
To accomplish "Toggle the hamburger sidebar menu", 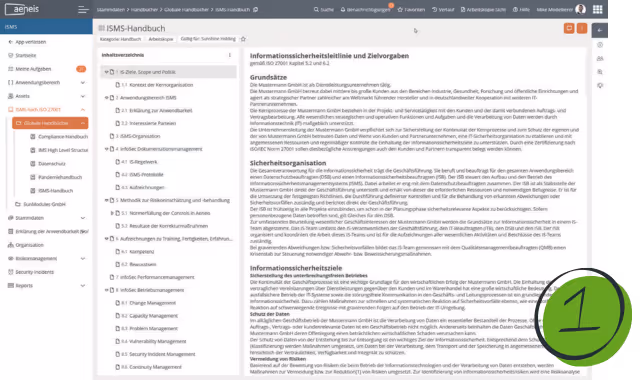I will click(83, 9).
